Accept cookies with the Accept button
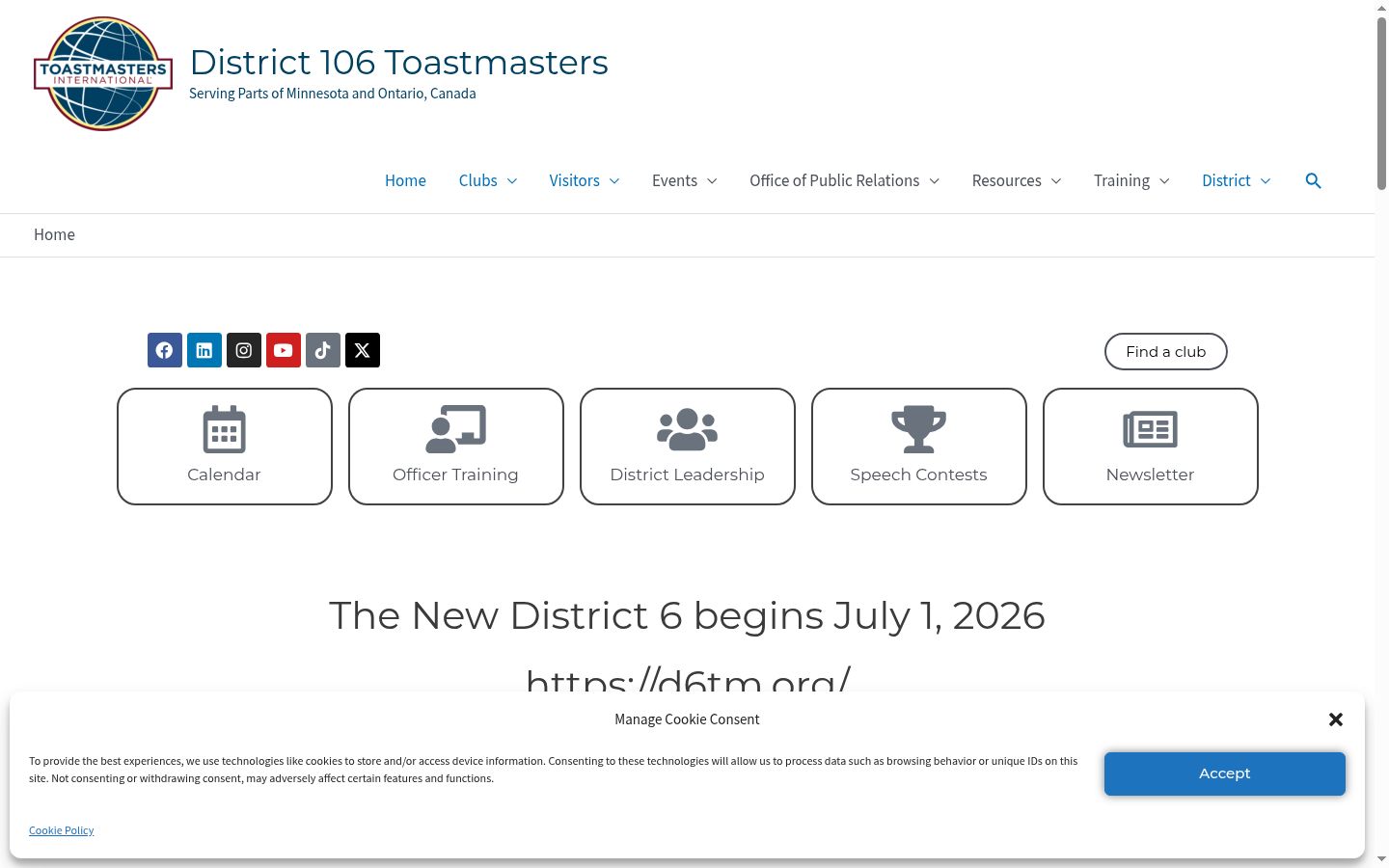The width and height of the screenshot is (1389, 868). pos(1225,773)
